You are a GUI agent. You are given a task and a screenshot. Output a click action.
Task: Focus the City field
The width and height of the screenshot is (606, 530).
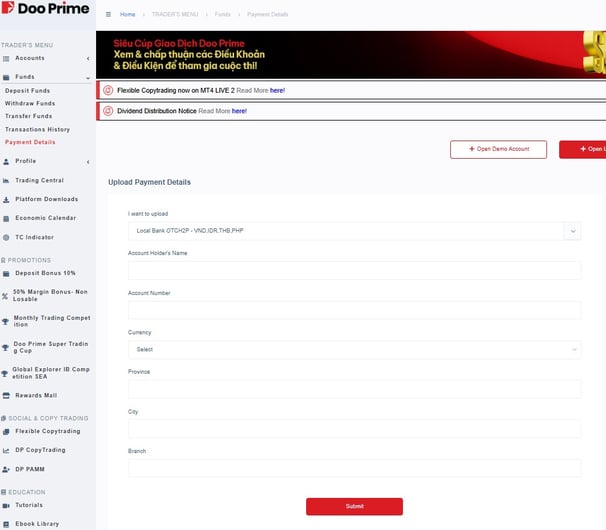[354, 429]
